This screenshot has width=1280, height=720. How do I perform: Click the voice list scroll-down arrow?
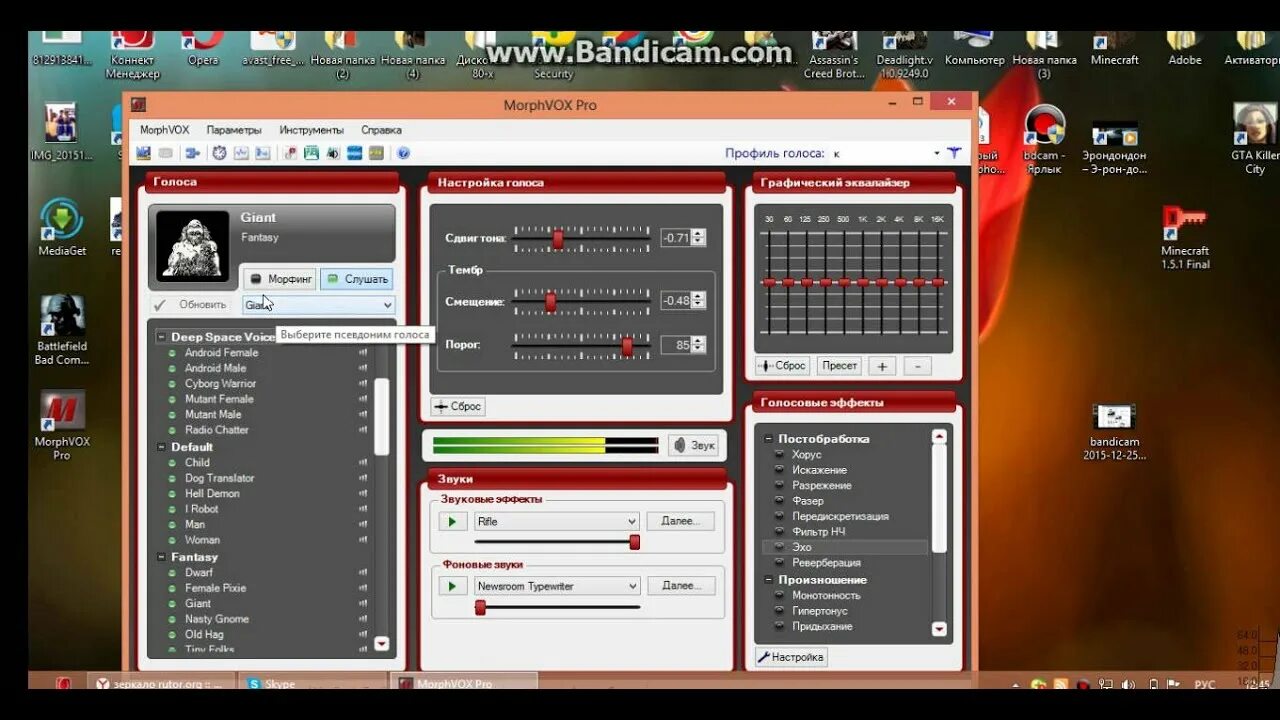(381, 644)
